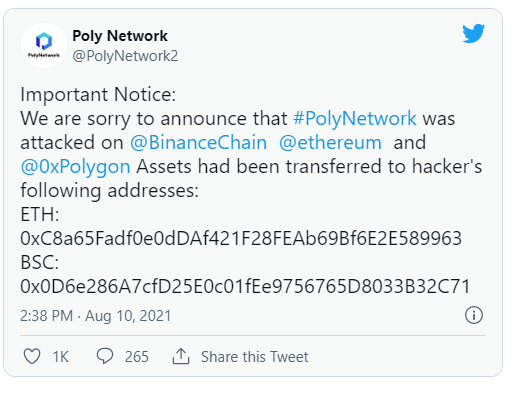Click the ETH hacker address text
The image size is (523, 397).
241,238
